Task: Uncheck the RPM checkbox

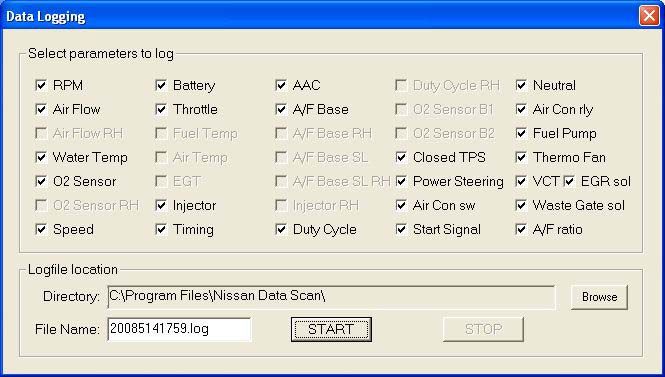Action: tap(41, 85)
